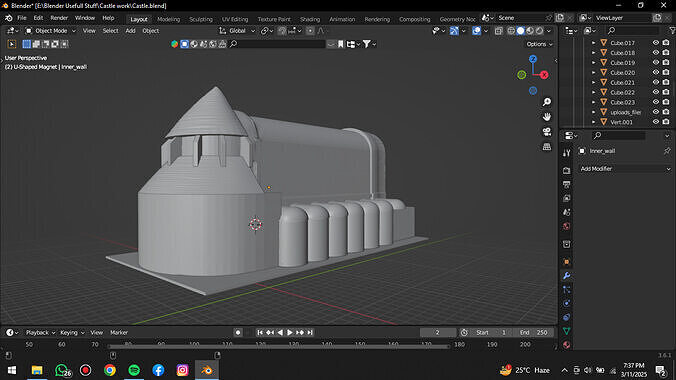Open Global transform orientation dropdown
The height and width of the screenshot is (380, 676).
[x=237, y=31]
